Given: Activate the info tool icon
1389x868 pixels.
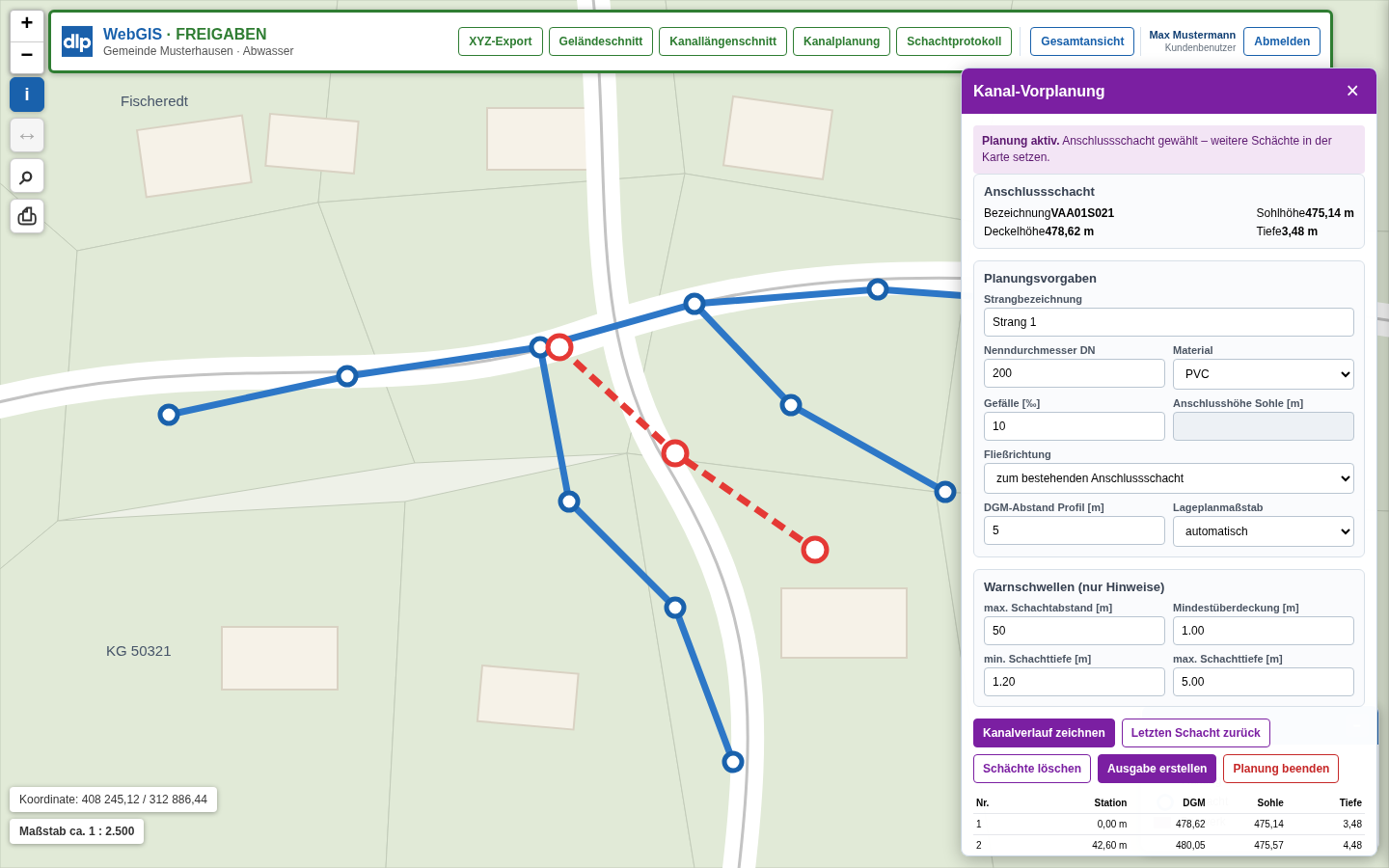Looking at the screenshot, I should coord(27,95).
